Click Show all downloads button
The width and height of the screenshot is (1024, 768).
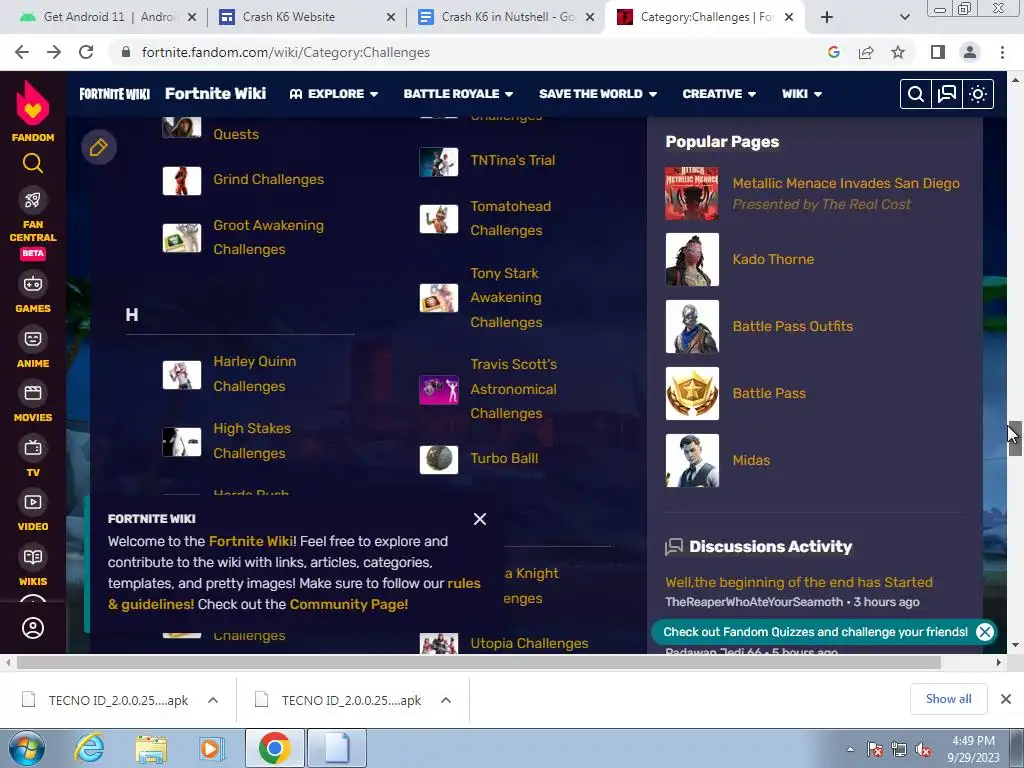point(948,699)
